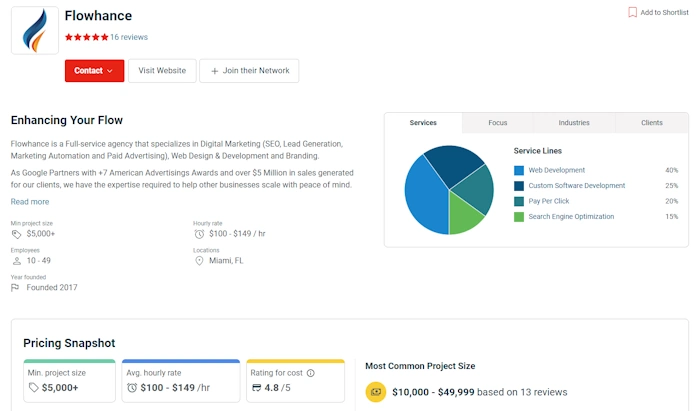Click the Add to Shortlist bookmark icon
This screenshot has height=411, width=700.
632,12
